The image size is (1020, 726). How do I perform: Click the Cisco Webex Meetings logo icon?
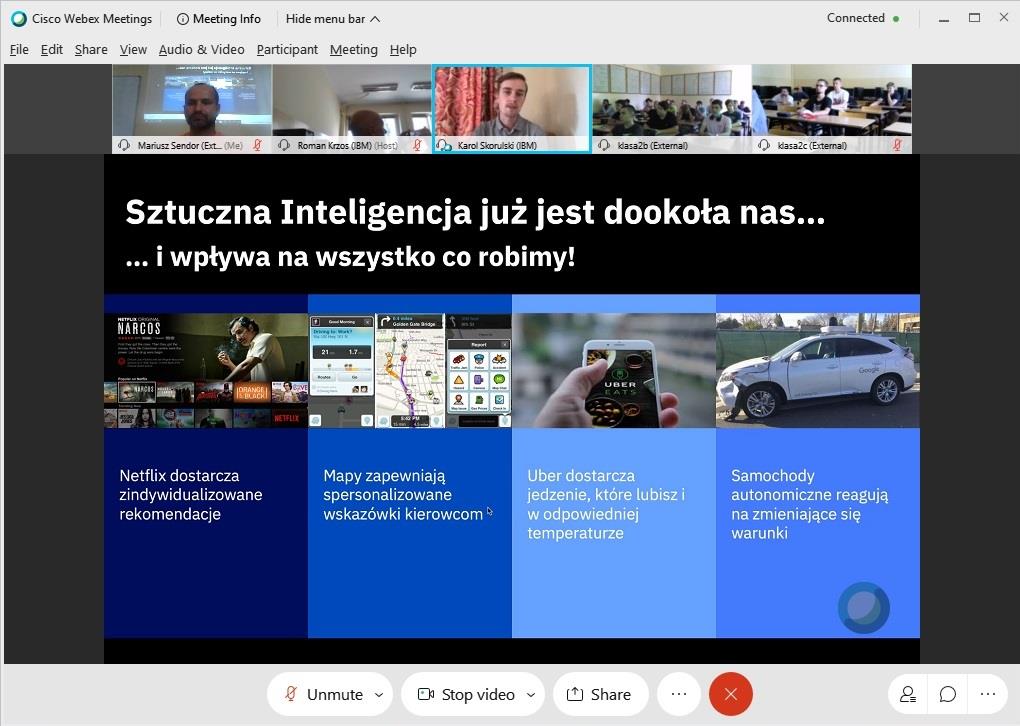click(x=19, y=19)
